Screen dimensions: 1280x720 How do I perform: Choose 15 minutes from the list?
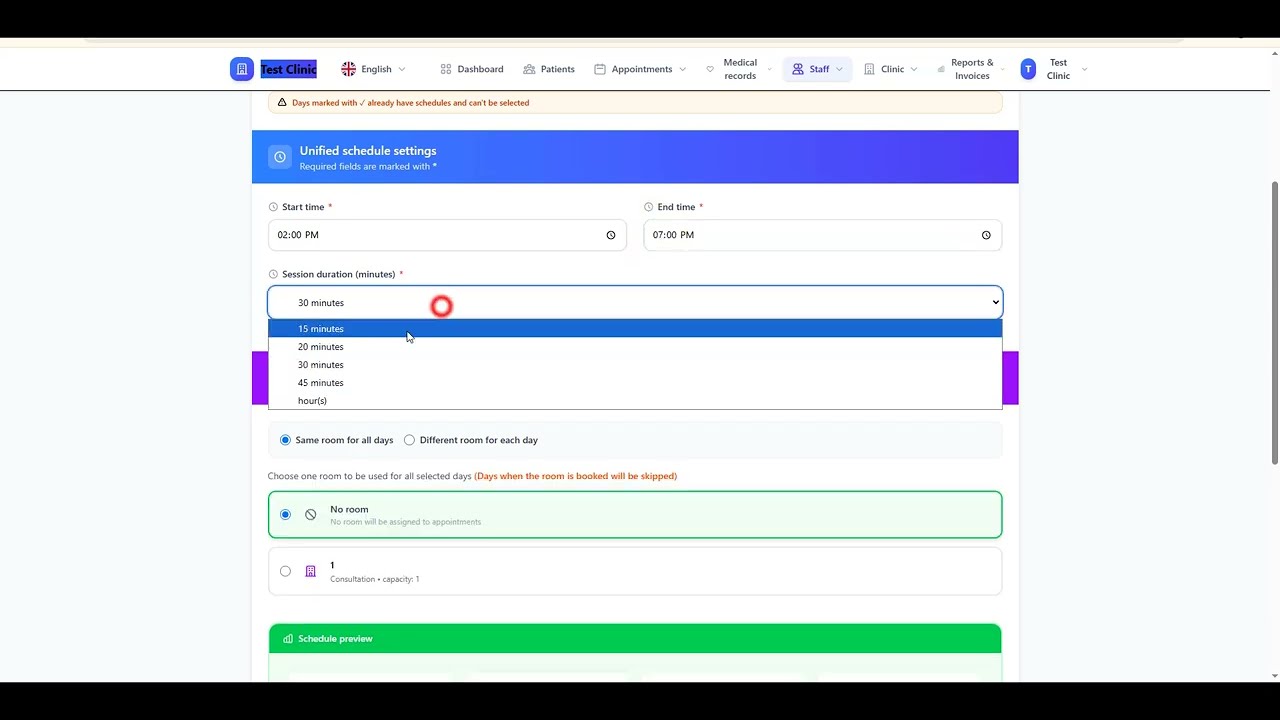(x=635, y=329)
